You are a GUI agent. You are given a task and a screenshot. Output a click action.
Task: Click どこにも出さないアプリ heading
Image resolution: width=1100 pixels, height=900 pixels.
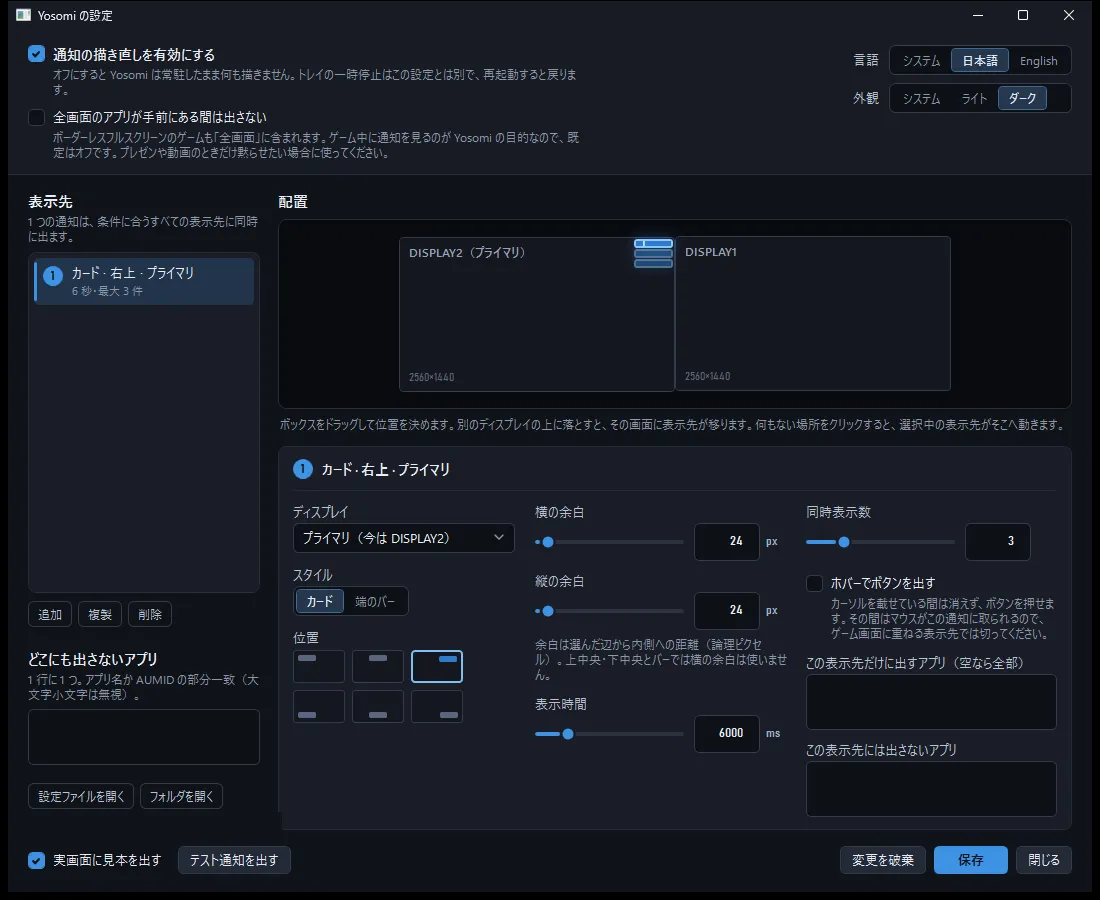93,659
